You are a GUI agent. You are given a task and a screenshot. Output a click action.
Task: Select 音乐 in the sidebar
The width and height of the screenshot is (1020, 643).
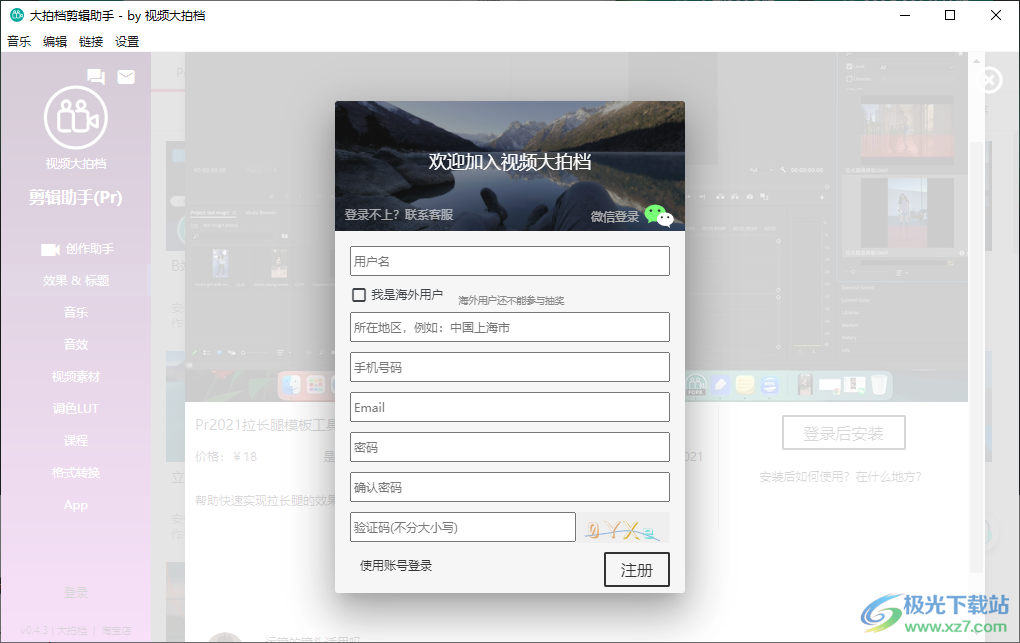pyautogui.click(x=76, y=312)
